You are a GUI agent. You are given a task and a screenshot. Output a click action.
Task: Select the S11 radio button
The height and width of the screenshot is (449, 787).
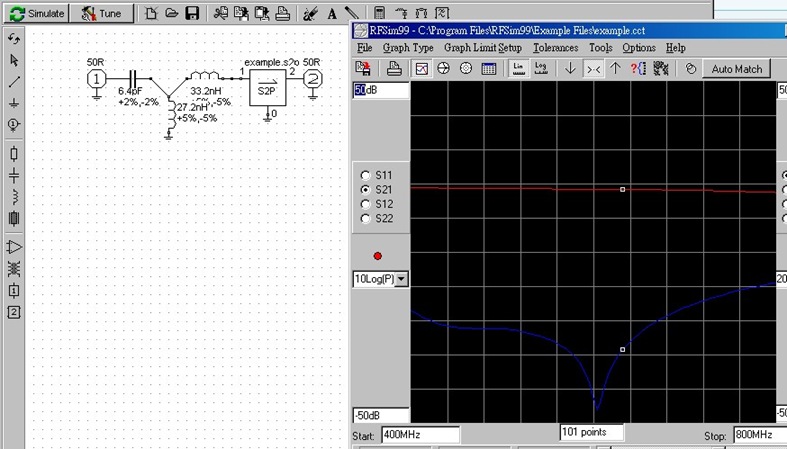click(365, 175)
